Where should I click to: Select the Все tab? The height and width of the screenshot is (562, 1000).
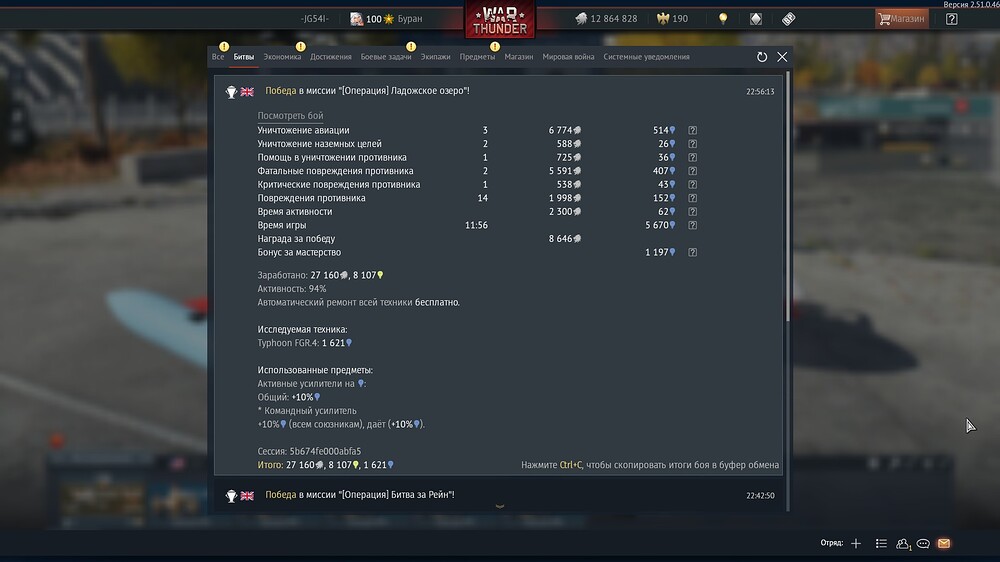(218, 57)
